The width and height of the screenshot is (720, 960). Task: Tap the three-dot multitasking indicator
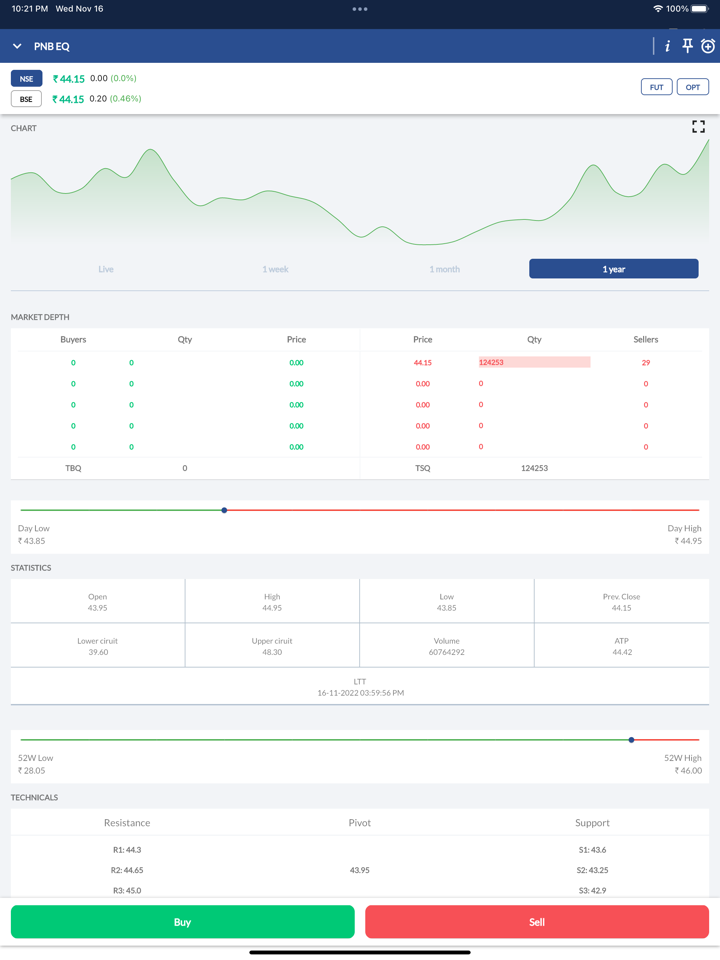click(x=360, y=9)
